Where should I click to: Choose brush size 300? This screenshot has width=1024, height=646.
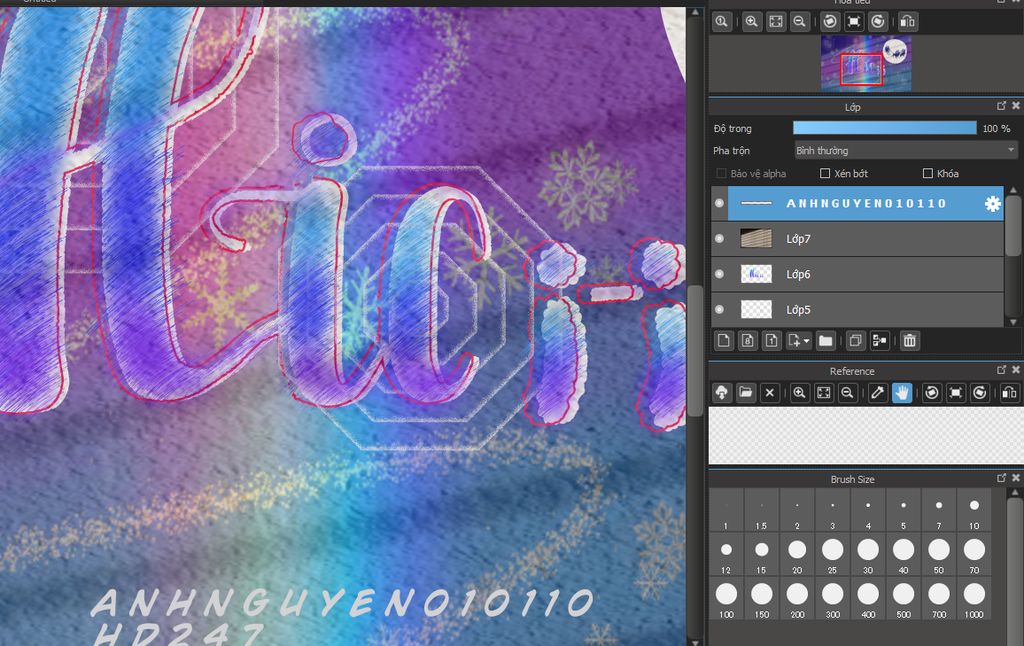(832, 599)
